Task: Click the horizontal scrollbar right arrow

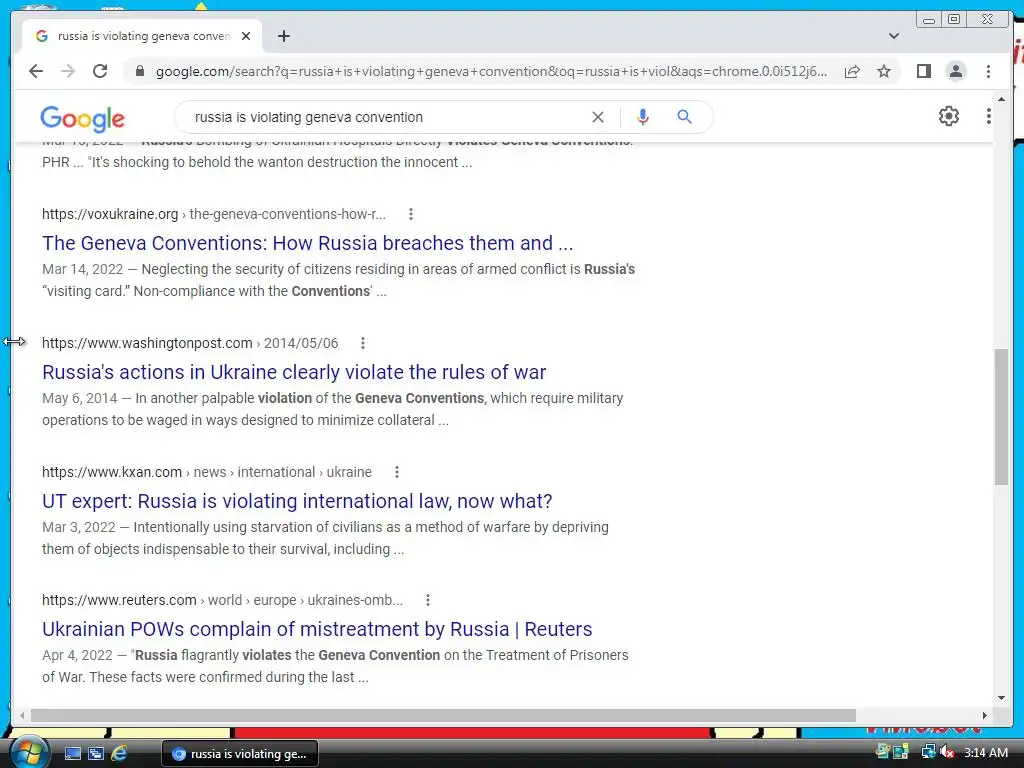Action: pyautogui.click(x=985, y=716)
